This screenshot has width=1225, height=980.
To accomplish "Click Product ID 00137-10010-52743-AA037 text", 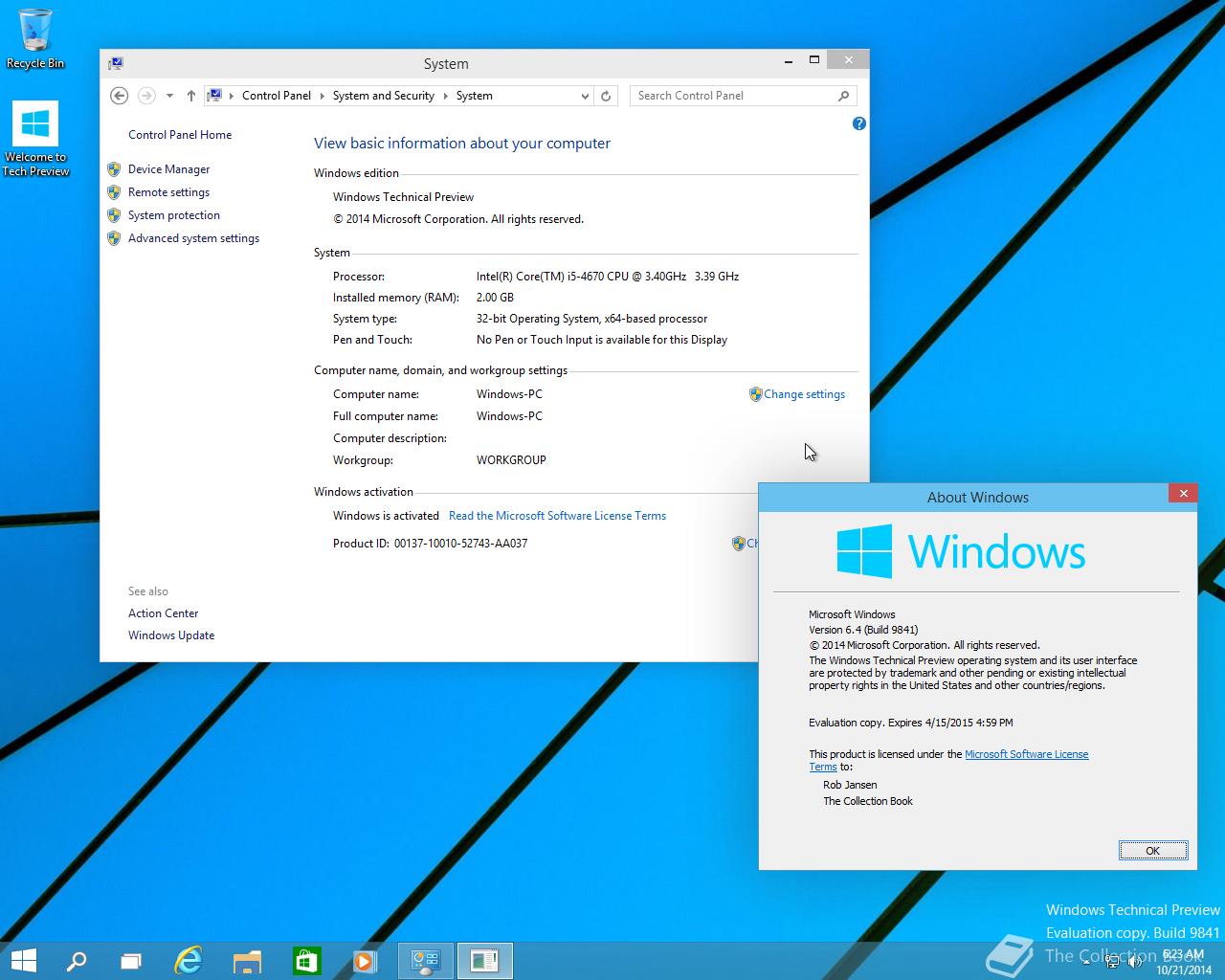I will click(431, 544).
